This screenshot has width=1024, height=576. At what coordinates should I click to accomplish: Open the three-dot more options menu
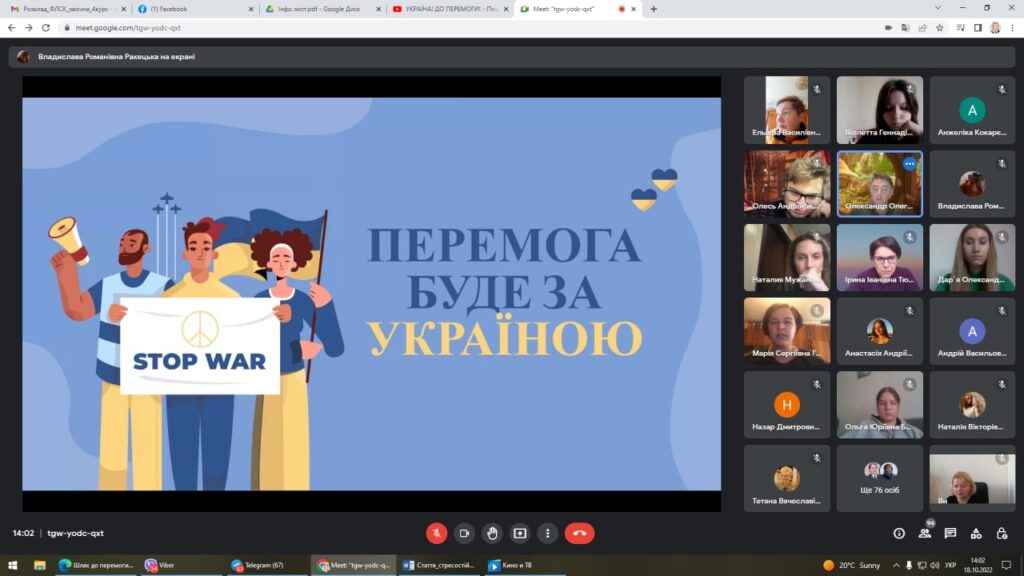point(547,533)
